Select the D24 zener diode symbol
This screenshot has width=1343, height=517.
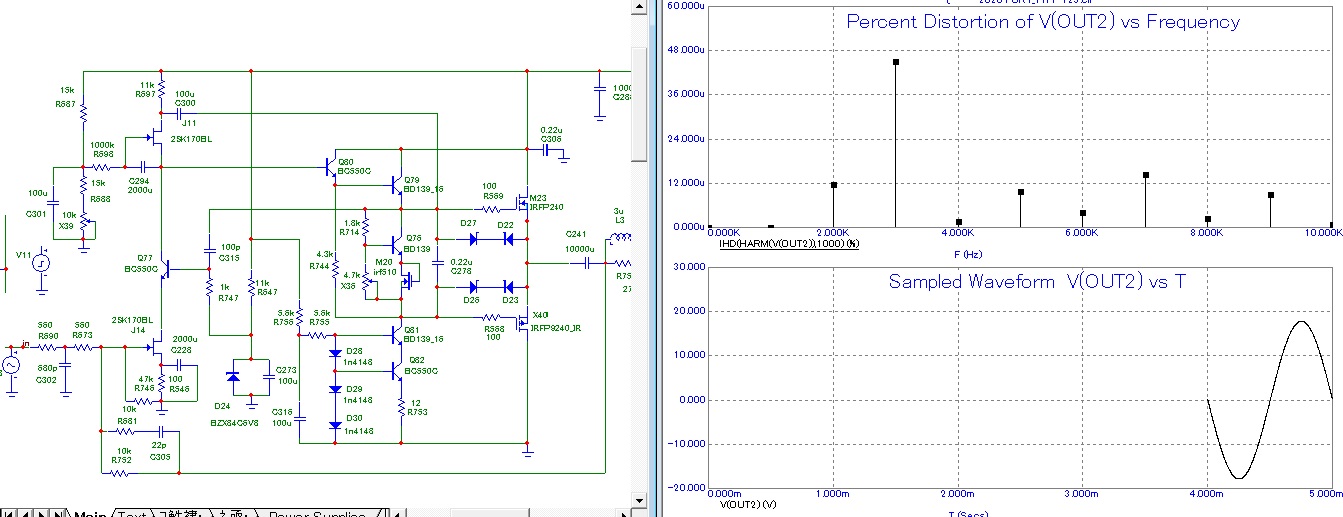[233, 376]
